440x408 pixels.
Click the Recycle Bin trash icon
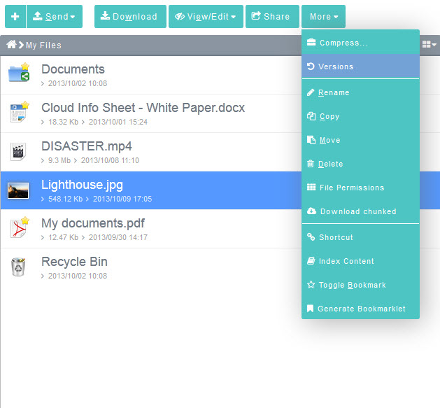pyautogui.click(x=18, y=267)
